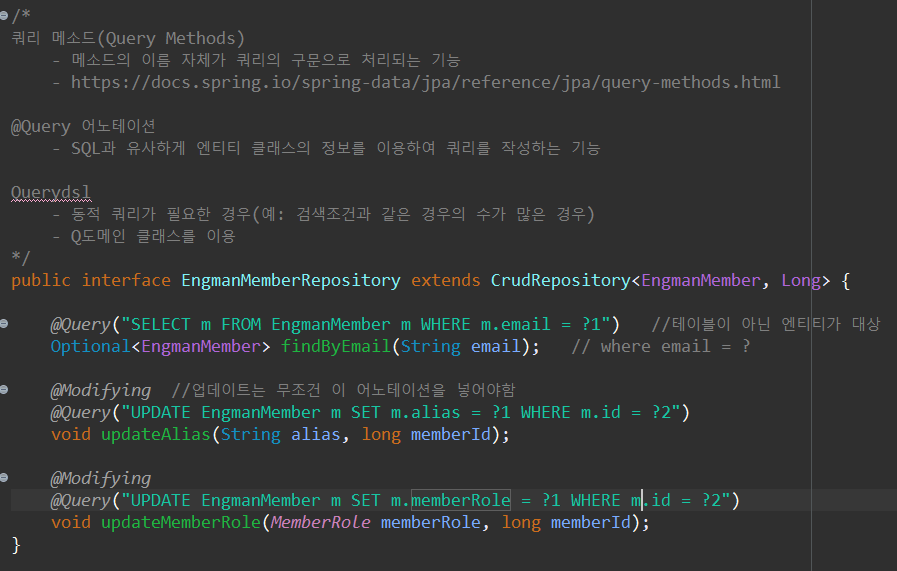Collapse fold marker beside second @Modifying annotation
This screenshot has width=897, height=571.
(x=4, y=478)
